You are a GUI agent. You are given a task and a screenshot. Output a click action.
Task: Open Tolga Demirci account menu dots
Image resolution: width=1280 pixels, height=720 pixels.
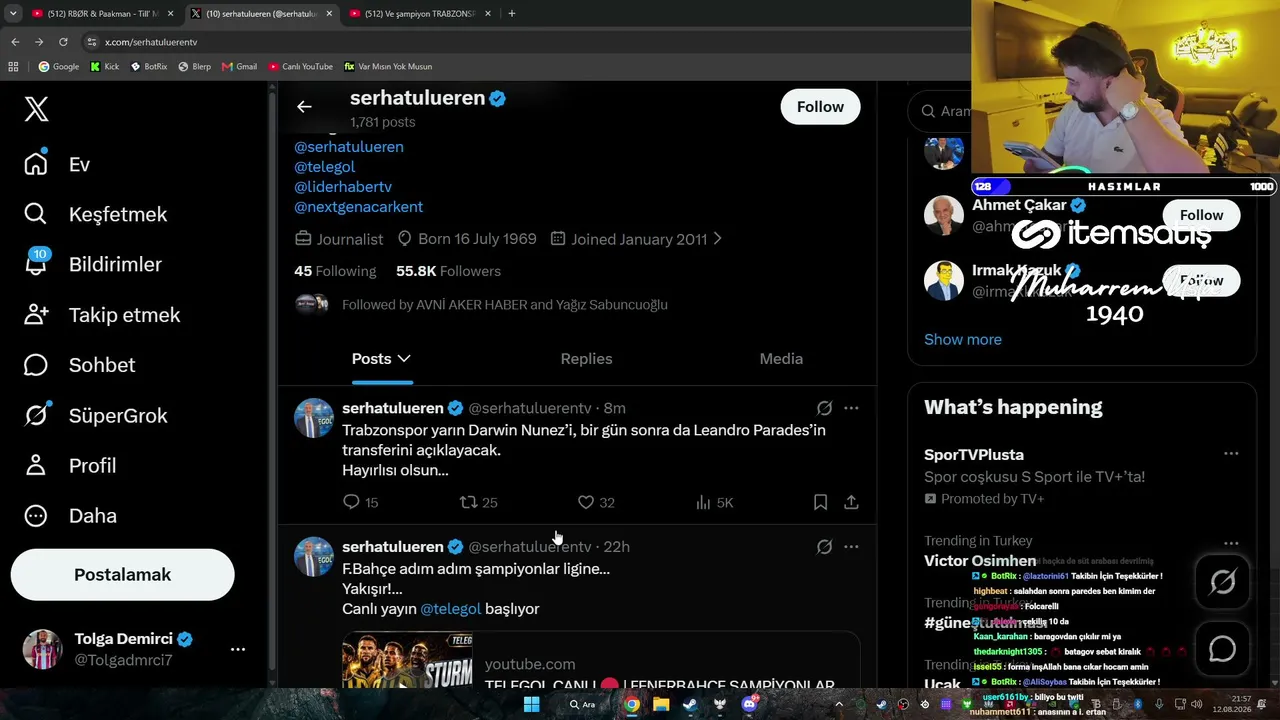point(238,649)
